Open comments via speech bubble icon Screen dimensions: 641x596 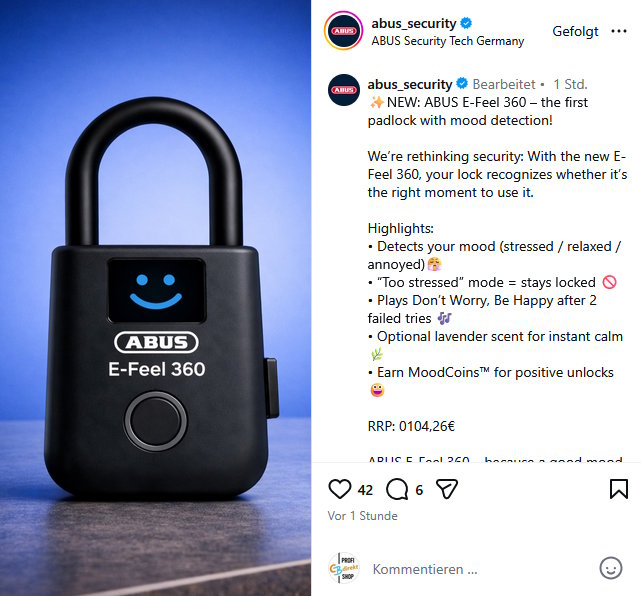point(397,489)
